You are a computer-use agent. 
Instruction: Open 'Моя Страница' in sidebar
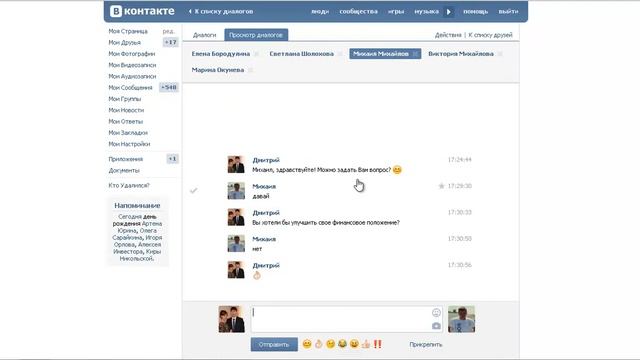pyautogui.click(x=128, y=31)
